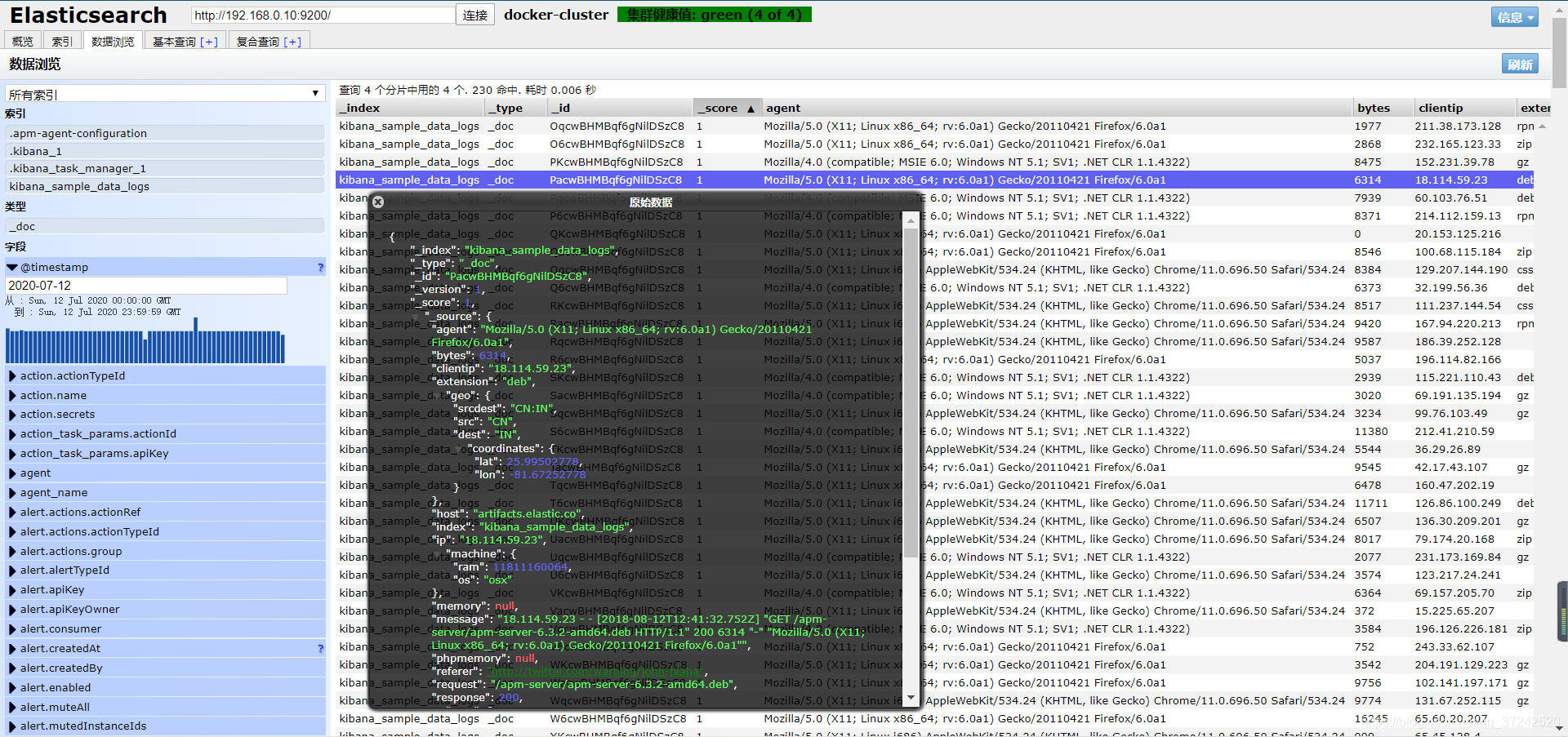
Task: Switch to the 索引 tab
Action: [x=62, y=42]
